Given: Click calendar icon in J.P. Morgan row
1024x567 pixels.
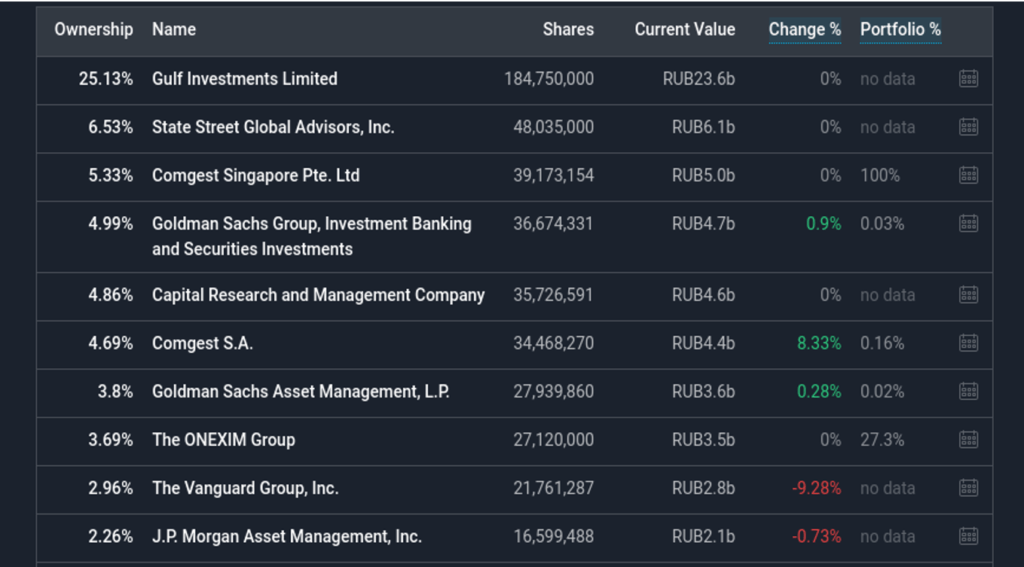Looking at the screenshot, I should point(967,536).
